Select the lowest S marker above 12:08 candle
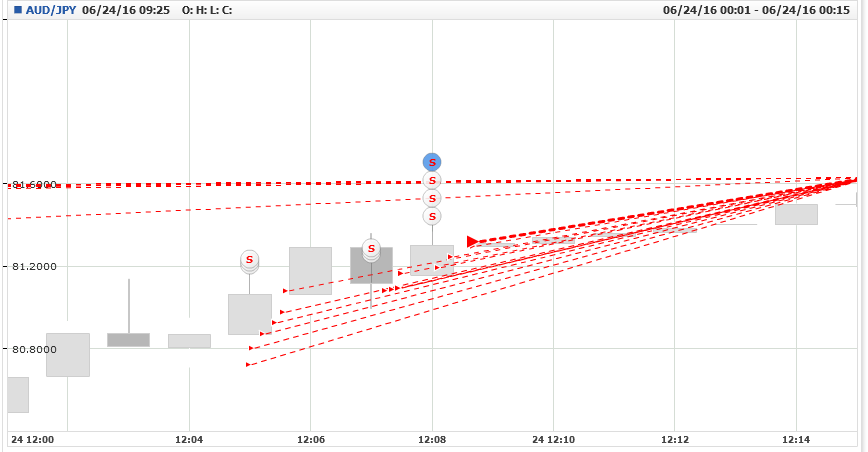Image resolution: width=868 pixels, height=452 pixels. [432, 216]
